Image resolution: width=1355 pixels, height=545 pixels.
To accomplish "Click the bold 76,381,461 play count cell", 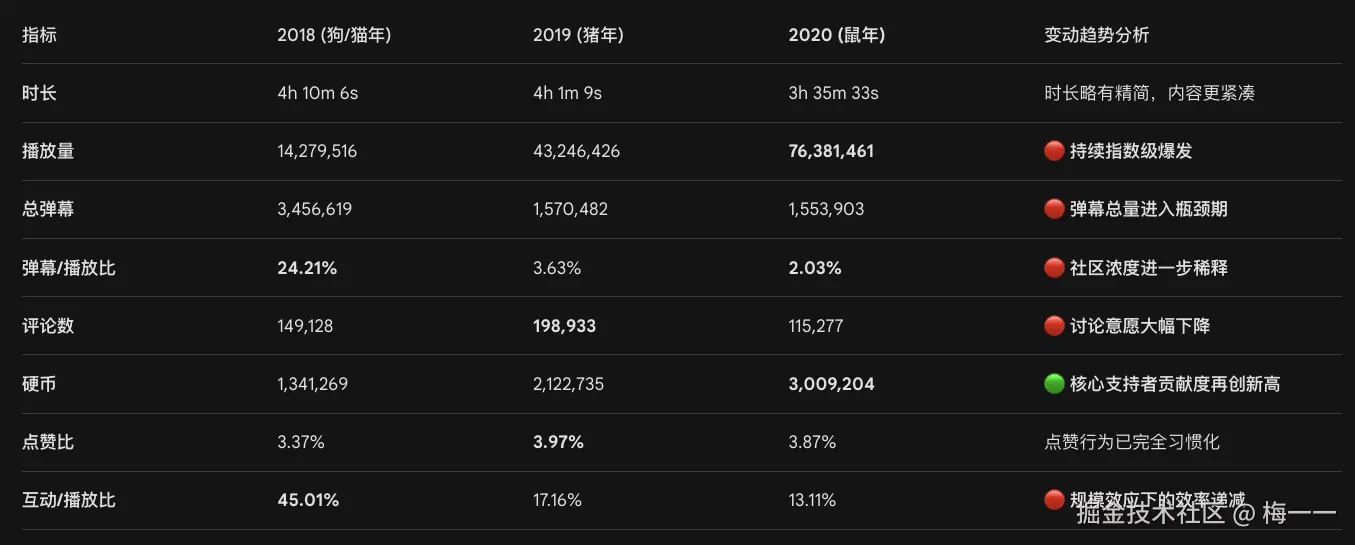I will coord(831,151).
